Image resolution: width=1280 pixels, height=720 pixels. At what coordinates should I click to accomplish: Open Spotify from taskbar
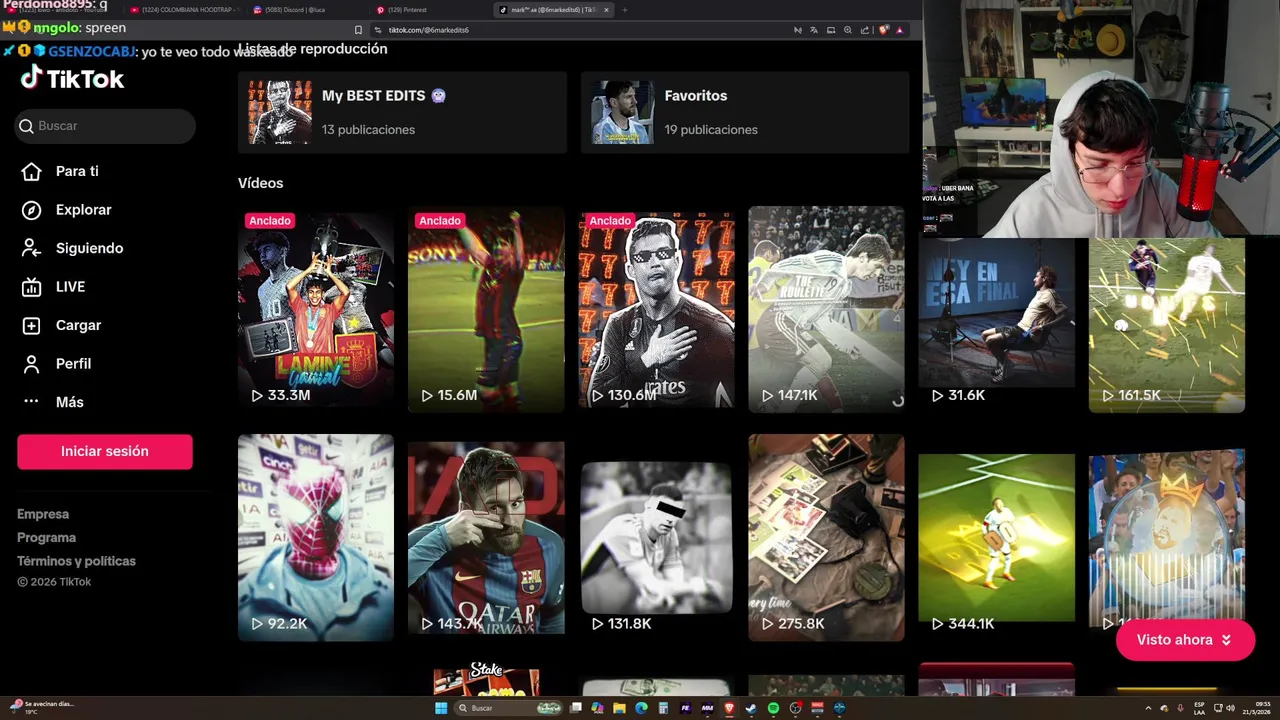point(773,708)
